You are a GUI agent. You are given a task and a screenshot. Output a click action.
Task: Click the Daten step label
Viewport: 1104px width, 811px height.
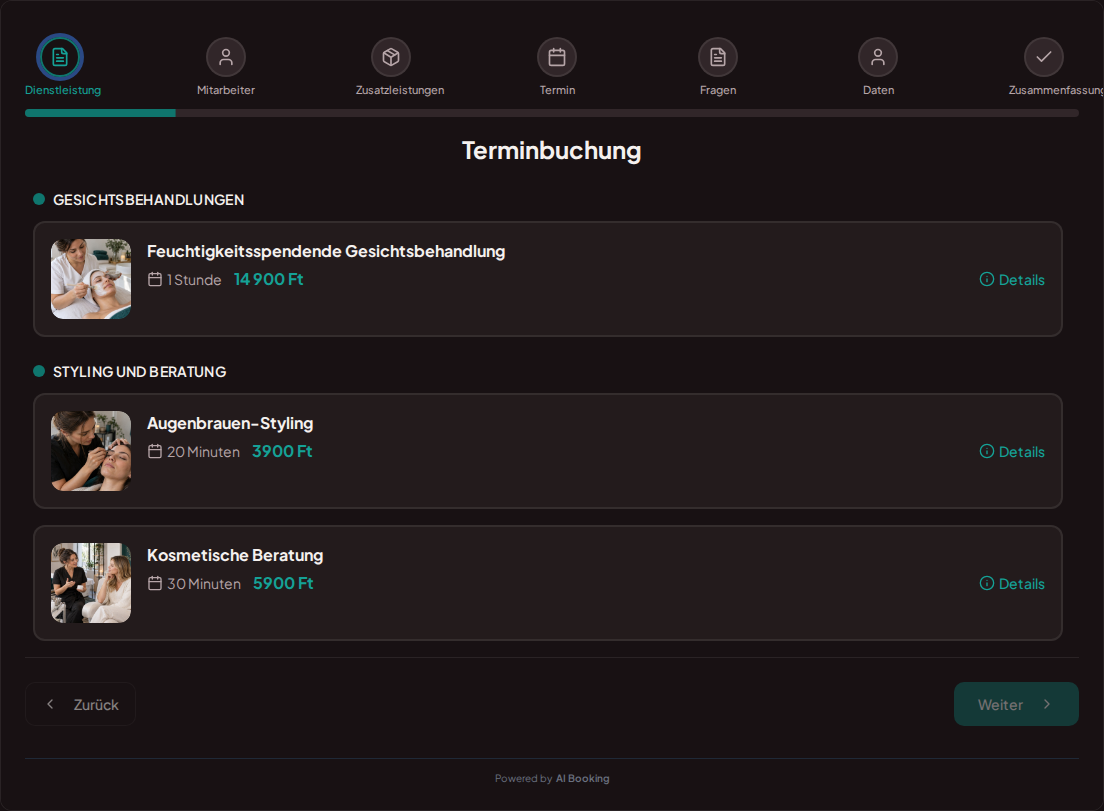(879, 90)
